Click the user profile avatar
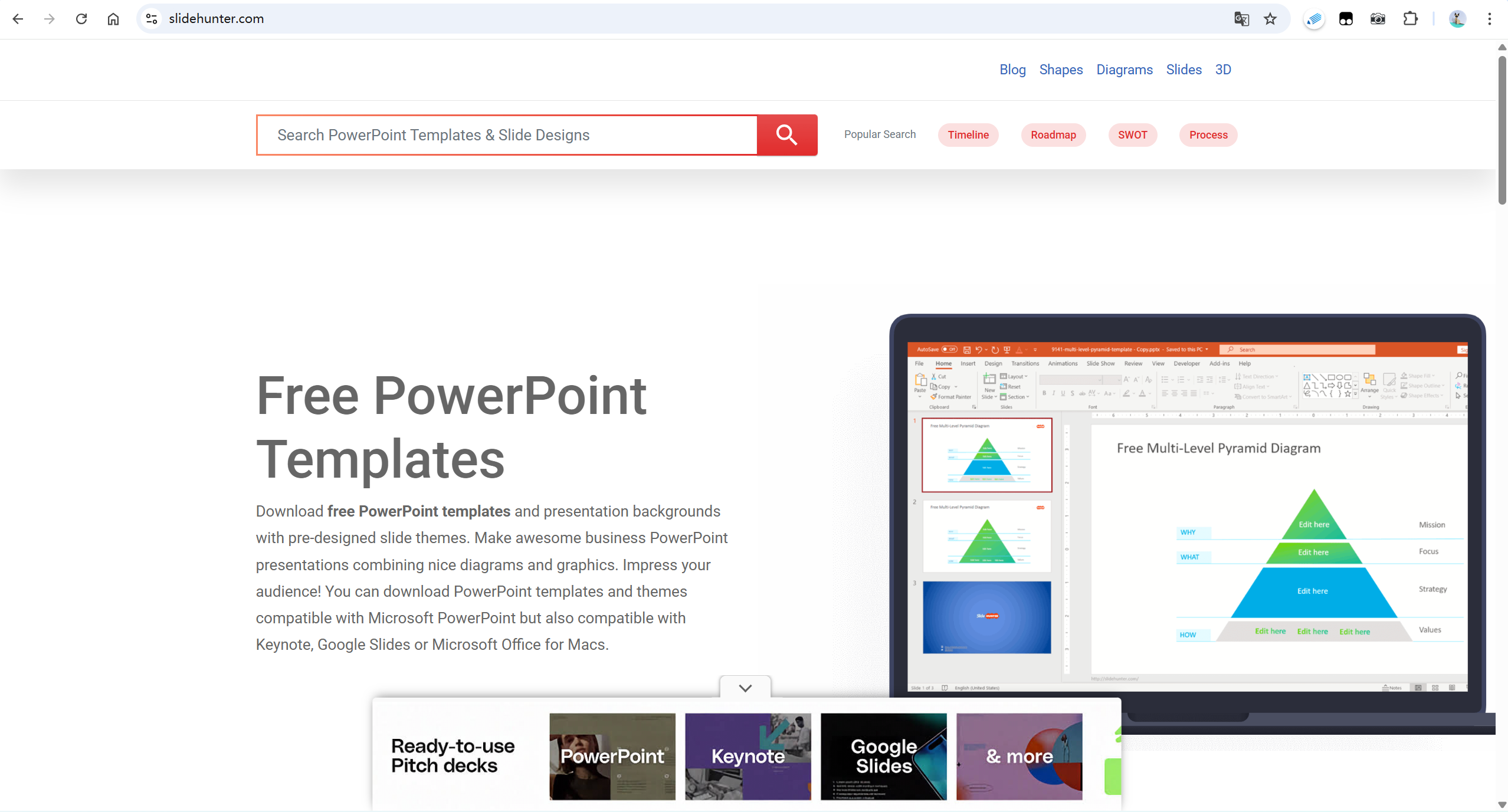The height and width of the screenshot is (812, 1508). [x=1457, y=19]
